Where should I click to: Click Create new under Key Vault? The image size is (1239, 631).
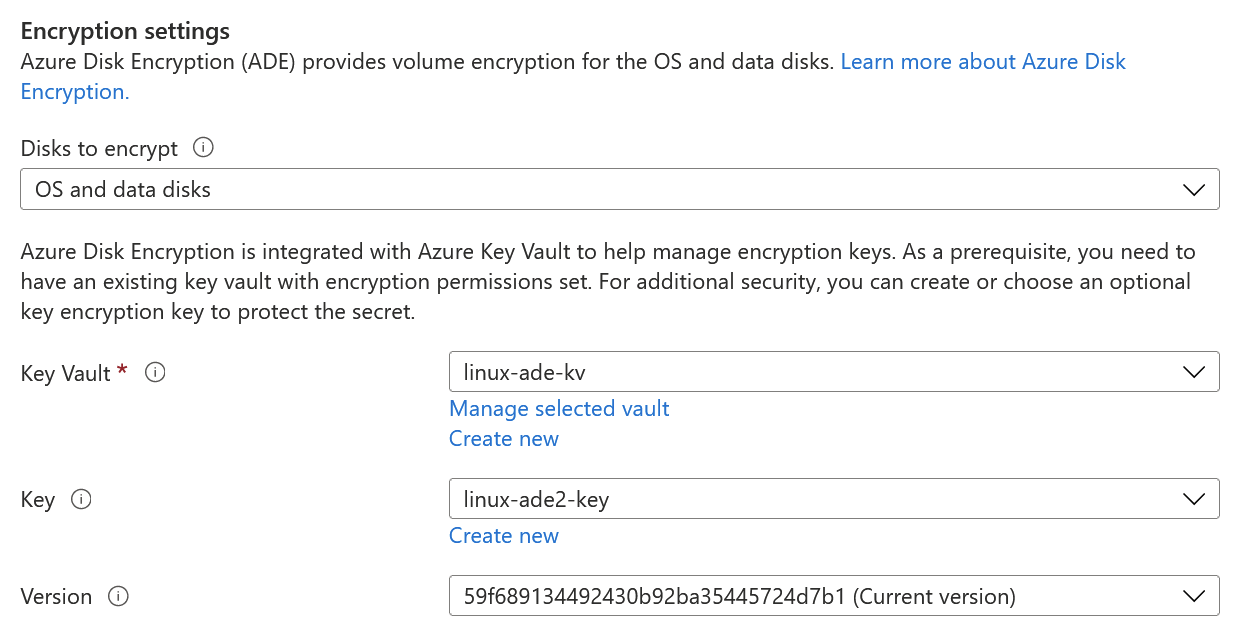coord(504,438)
